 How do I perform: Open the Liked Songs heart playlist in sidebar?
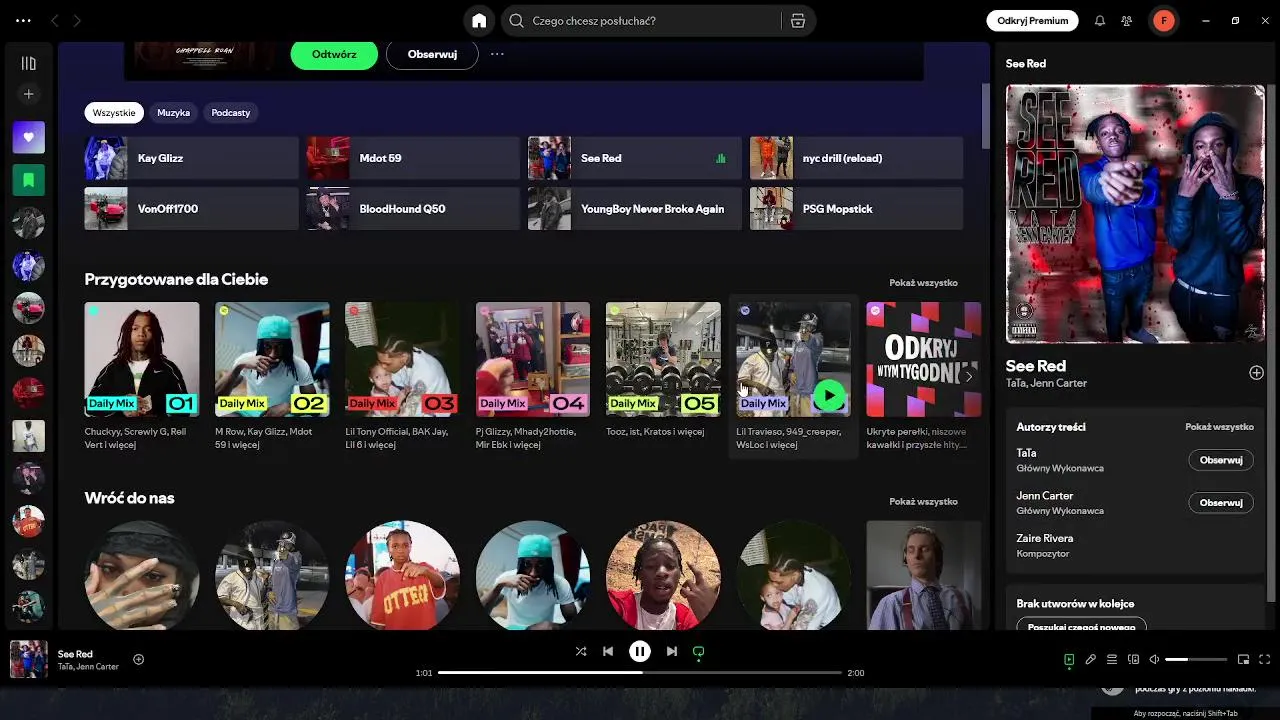coord(29,137)
